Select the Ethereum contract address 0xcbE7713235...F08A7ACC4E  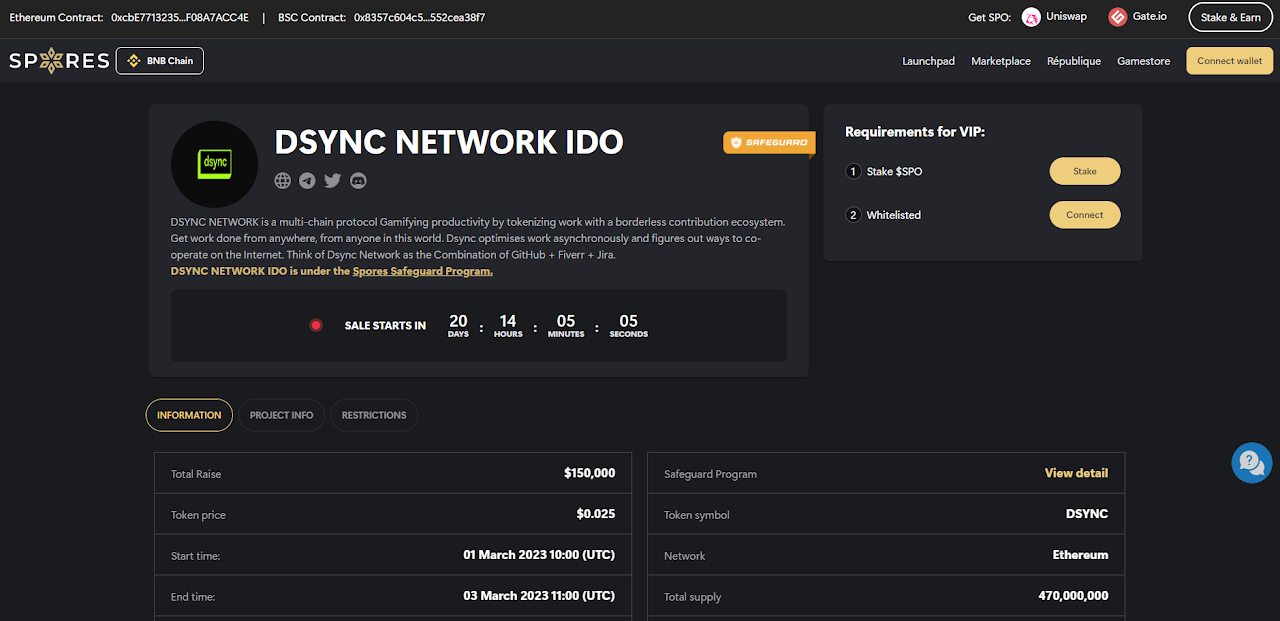tap(180, 18)
